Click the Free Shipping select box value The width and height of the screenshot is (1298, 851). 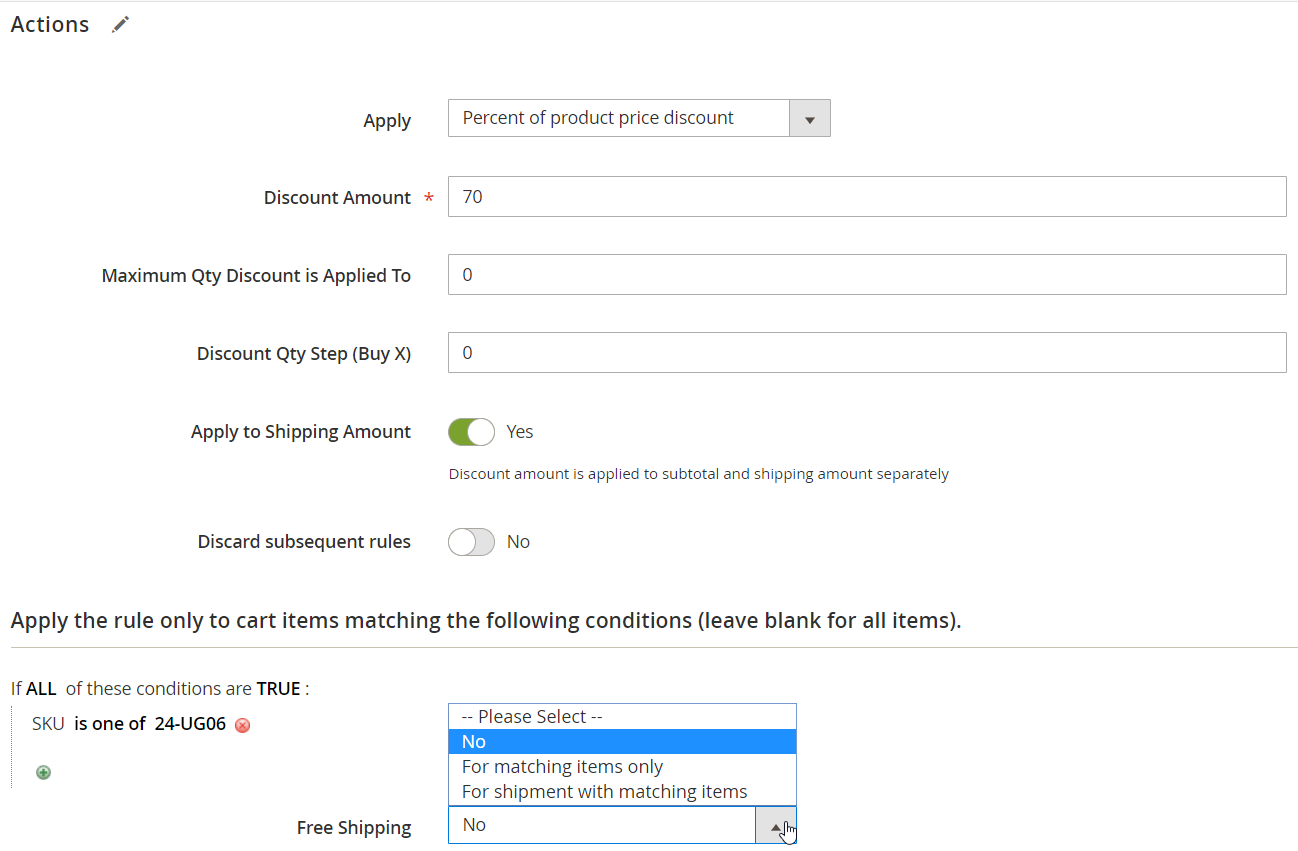(600, 826)
